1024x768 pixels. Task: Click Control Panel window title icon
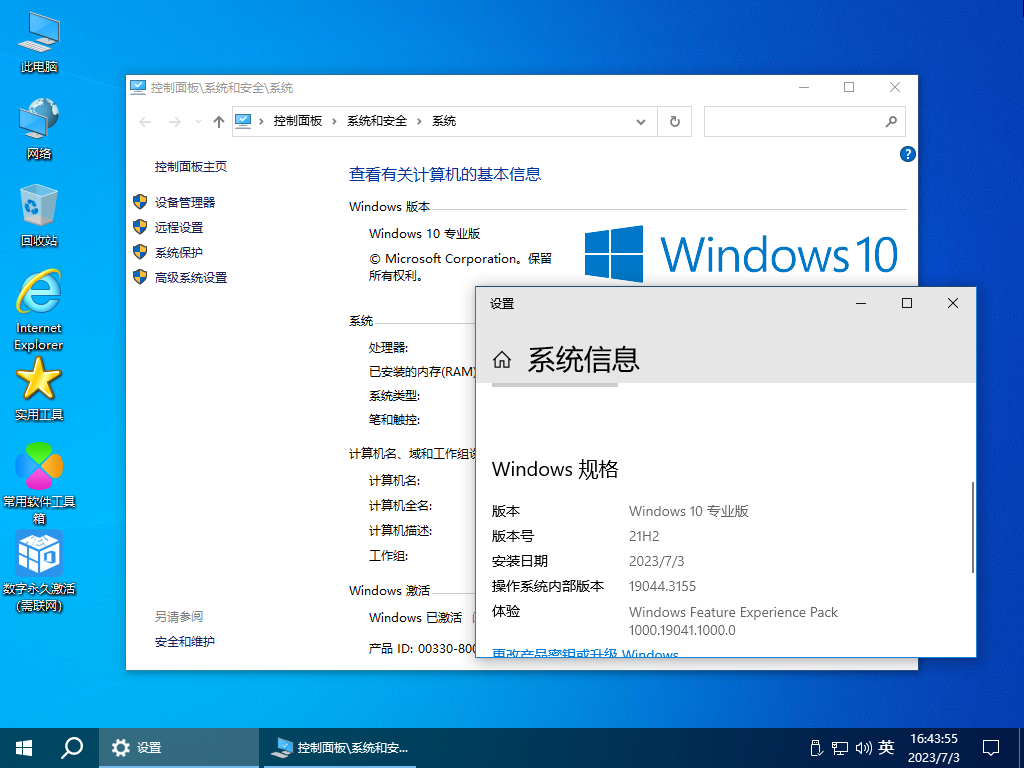pyautogui.click(x=138, y=88)
